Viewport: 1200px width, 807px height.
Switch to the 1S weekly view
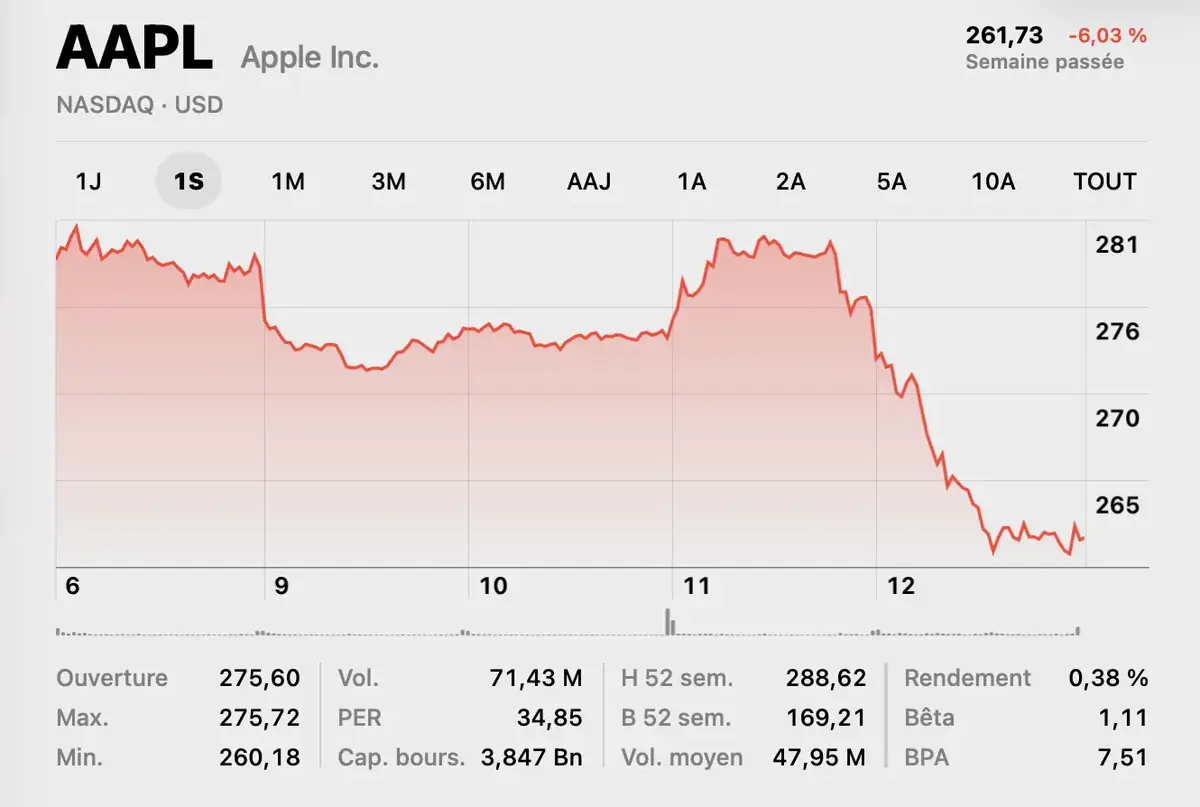(189, 181)
